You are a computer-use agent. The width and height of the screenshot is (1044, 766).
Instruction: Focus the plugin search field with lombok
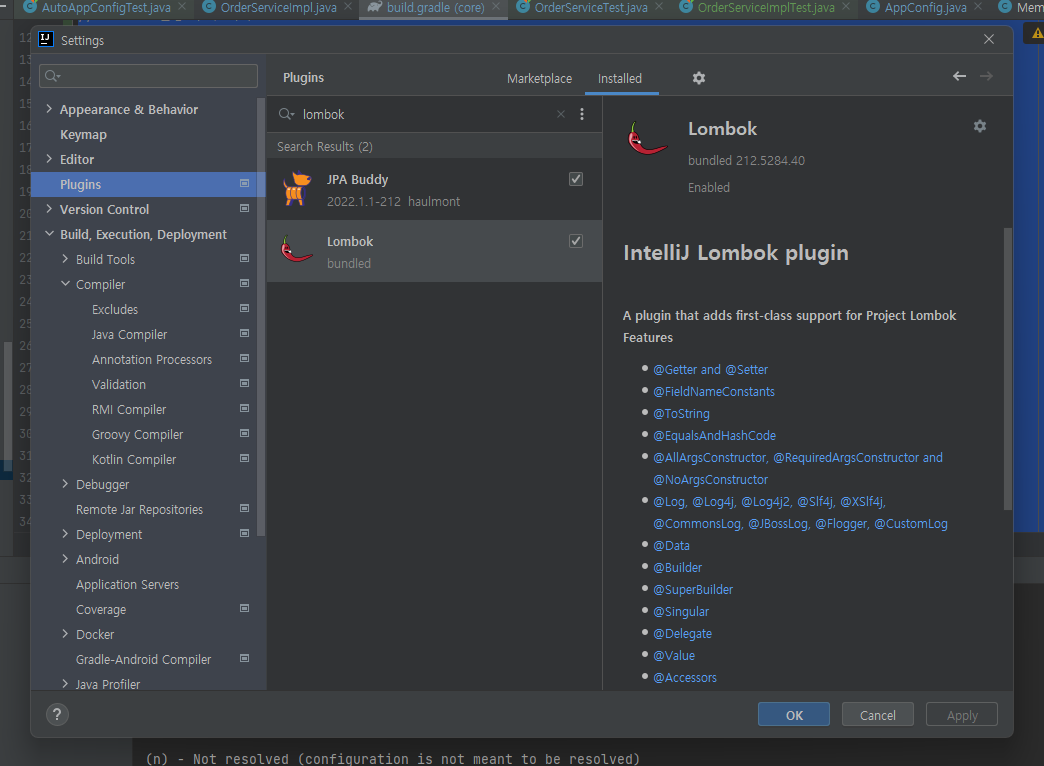point(426,114)
